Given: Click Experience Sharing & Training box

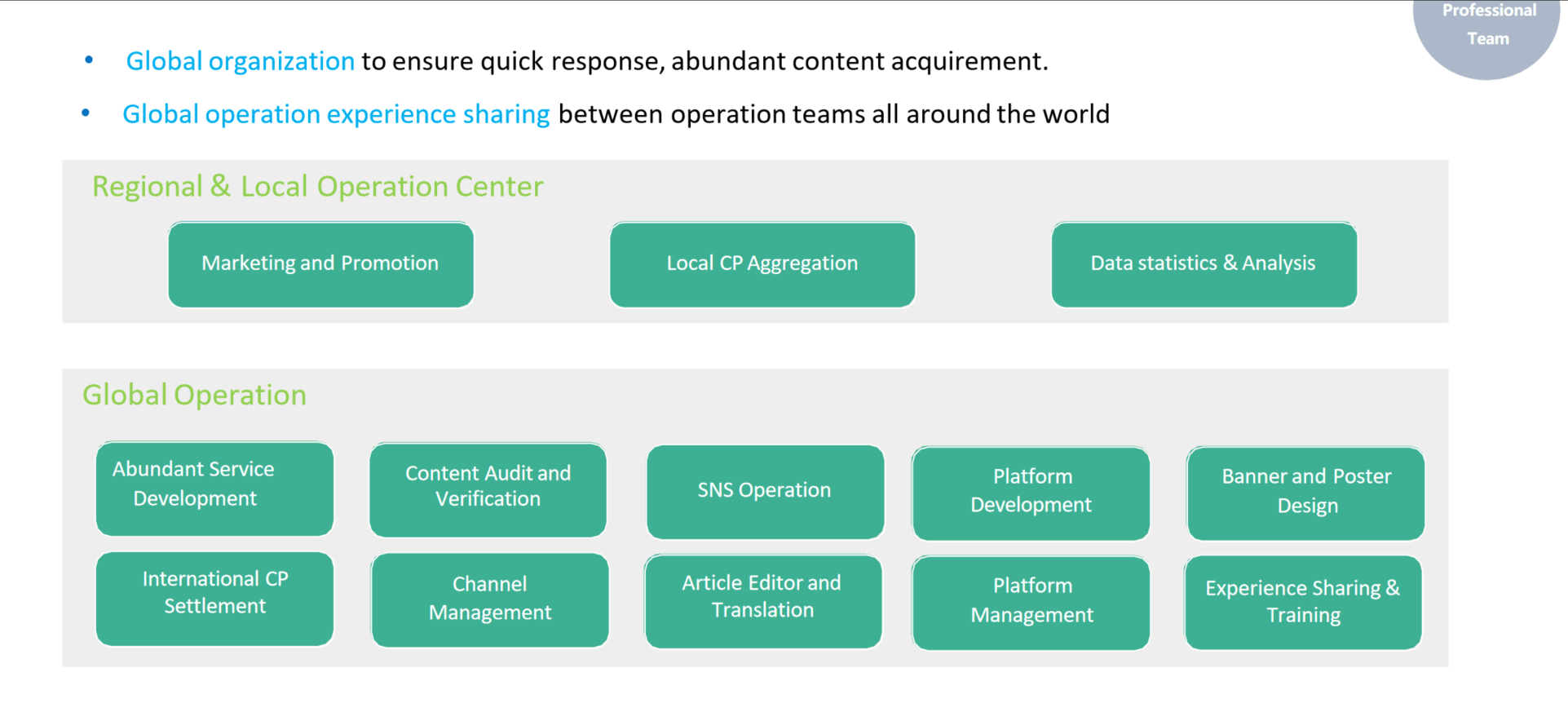Looking at the screenshot, I should point(1303,602).
